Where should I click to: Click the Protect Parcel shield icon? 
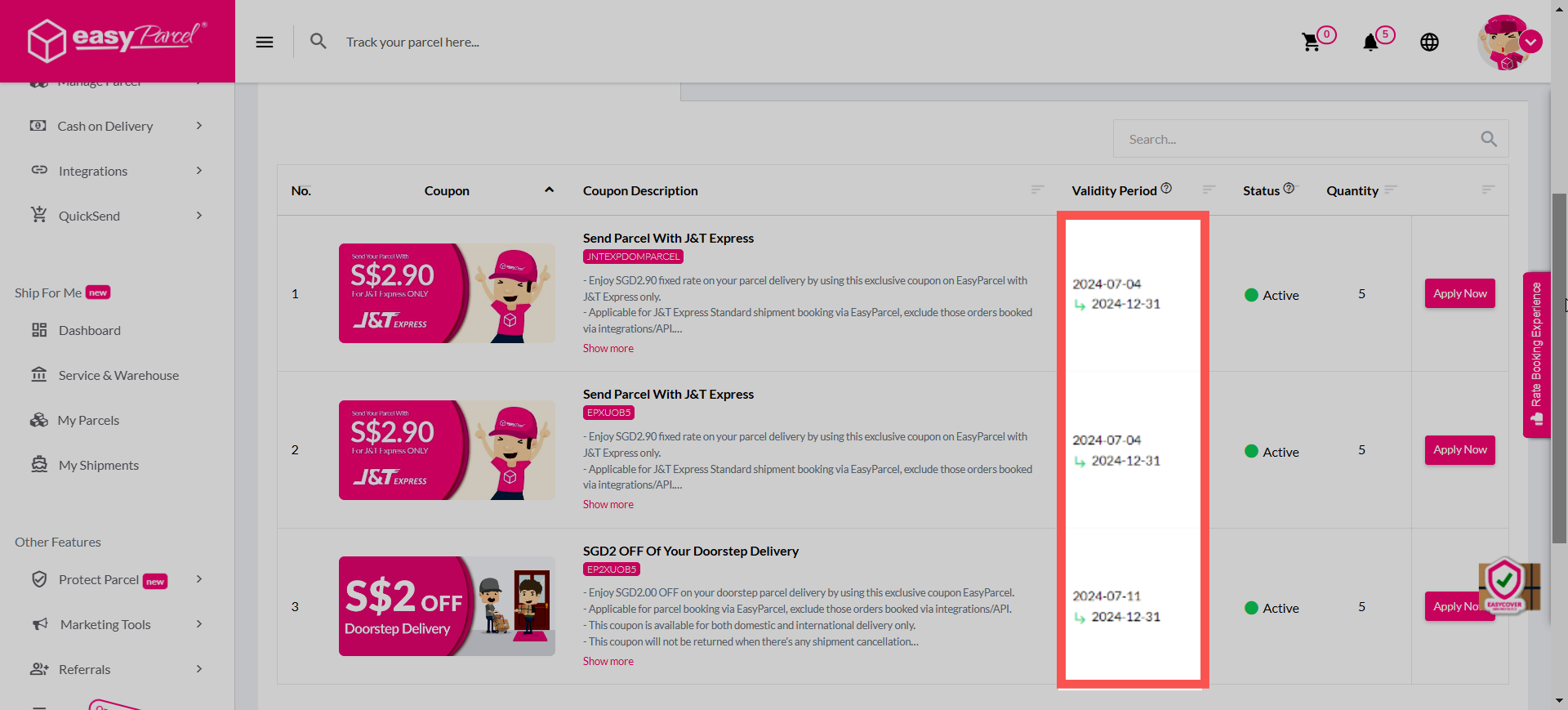coord(39,579)
